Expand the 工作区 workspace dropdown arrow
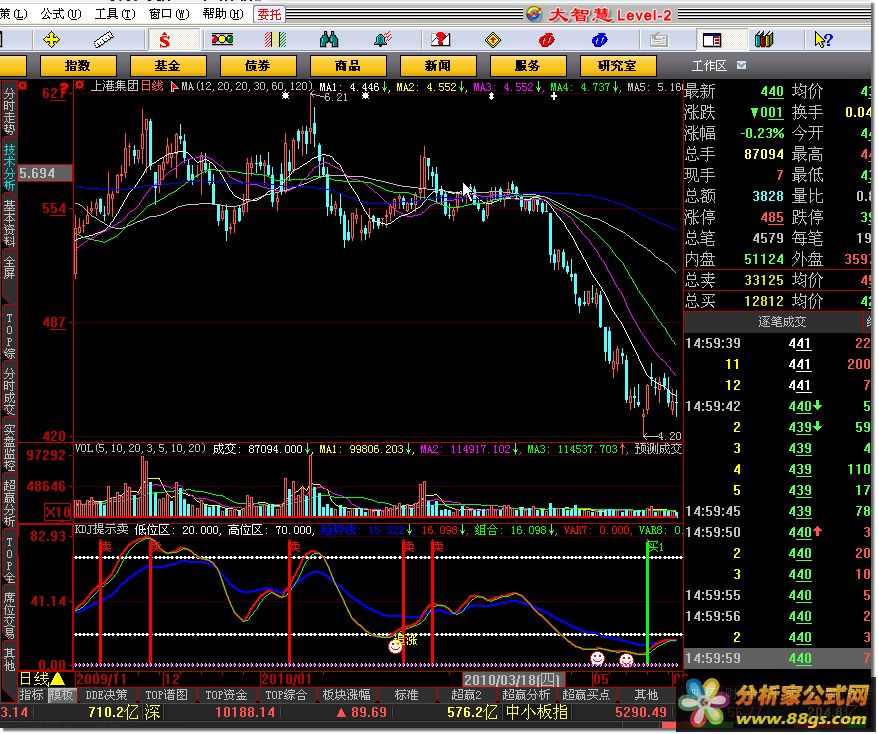This screenshot has height=734, width=878. click(740, 65)
